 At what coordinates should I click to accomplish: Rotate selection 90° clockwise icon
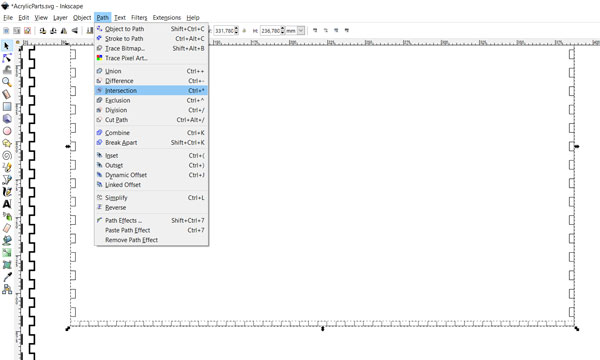[54, 30]
